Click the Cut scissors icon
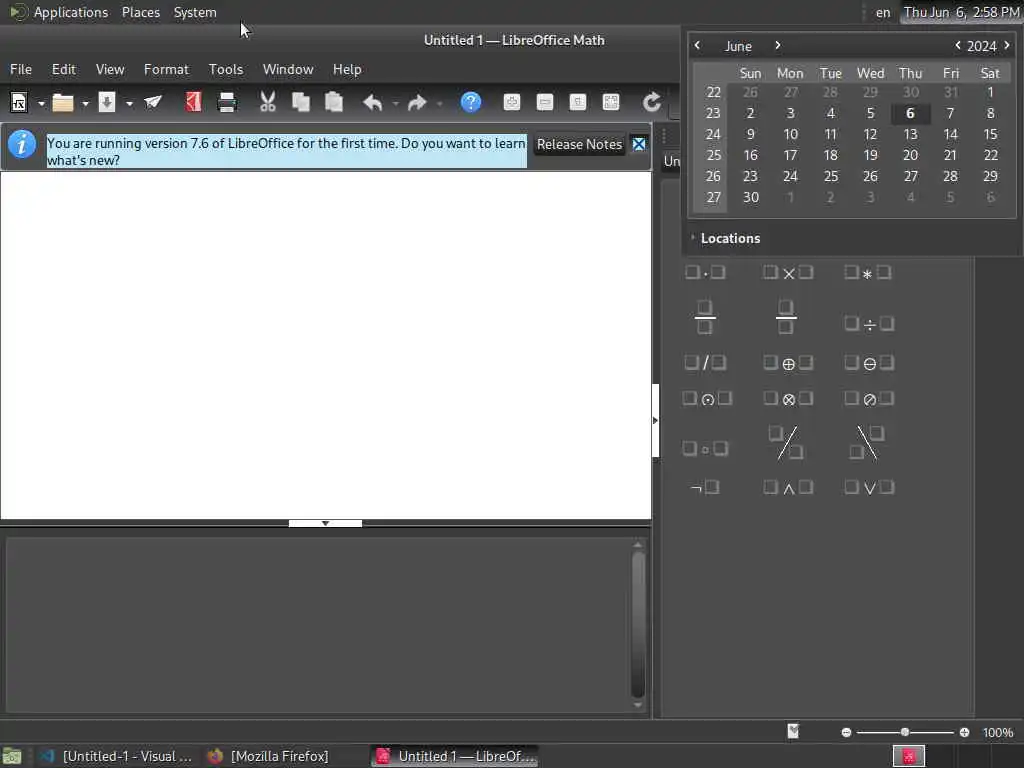Image resolution: width=1024 pixels, height=768 pixels. pyautogui.click(x=268, y=102)
